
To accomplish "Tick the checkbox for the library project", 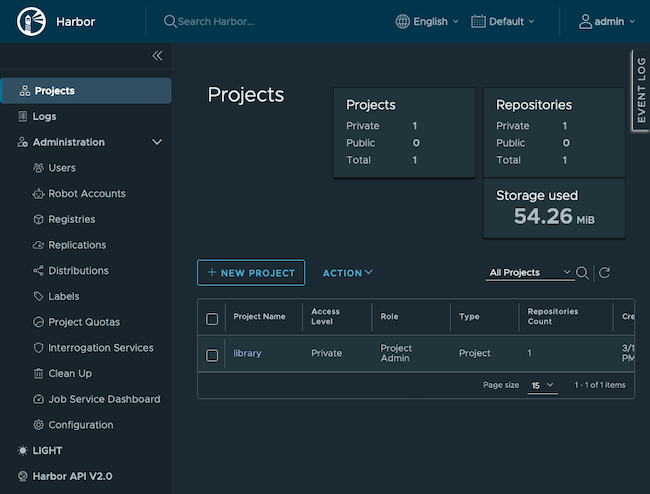I will (x=212, y=354).
